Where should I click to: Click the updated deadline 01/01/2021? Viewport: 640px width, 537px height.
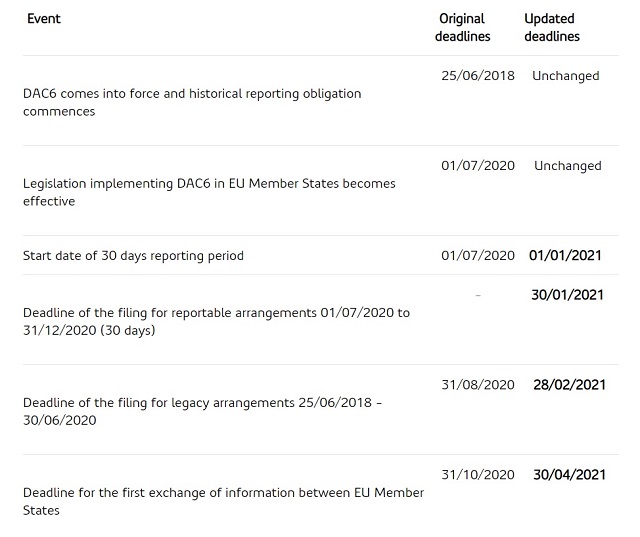[565, 256]
